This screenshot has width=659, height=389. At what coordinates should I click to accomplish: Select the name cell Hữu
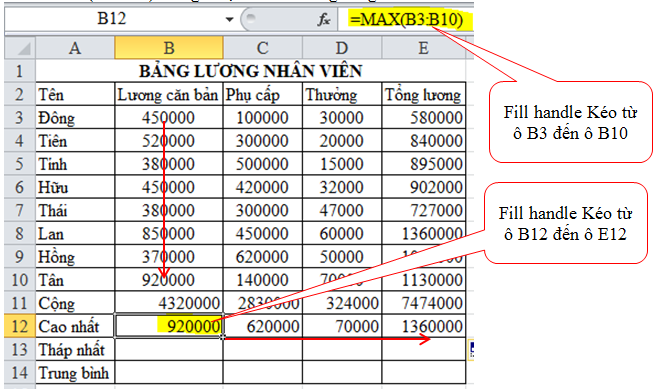(75, 187)
